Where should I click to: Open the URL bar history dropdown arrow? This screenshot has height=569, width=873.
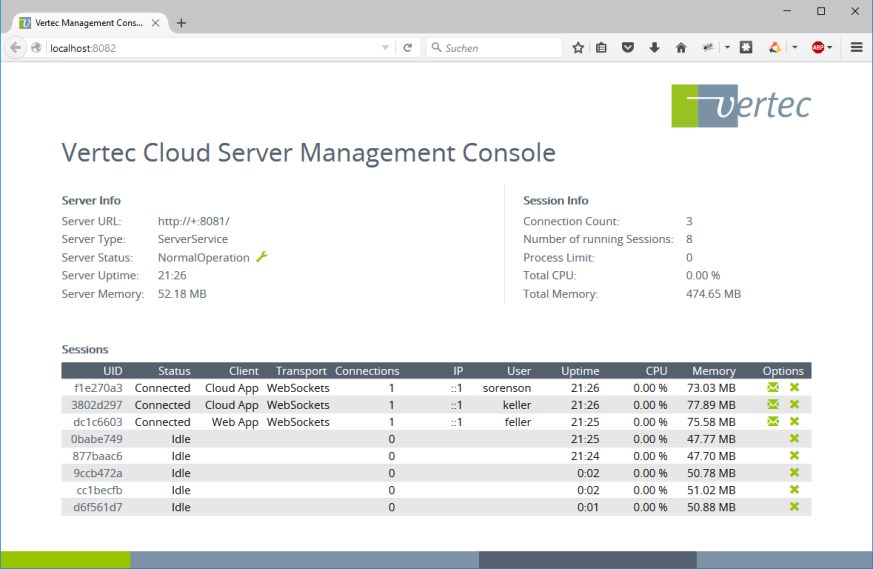click(x=386, y=48)
